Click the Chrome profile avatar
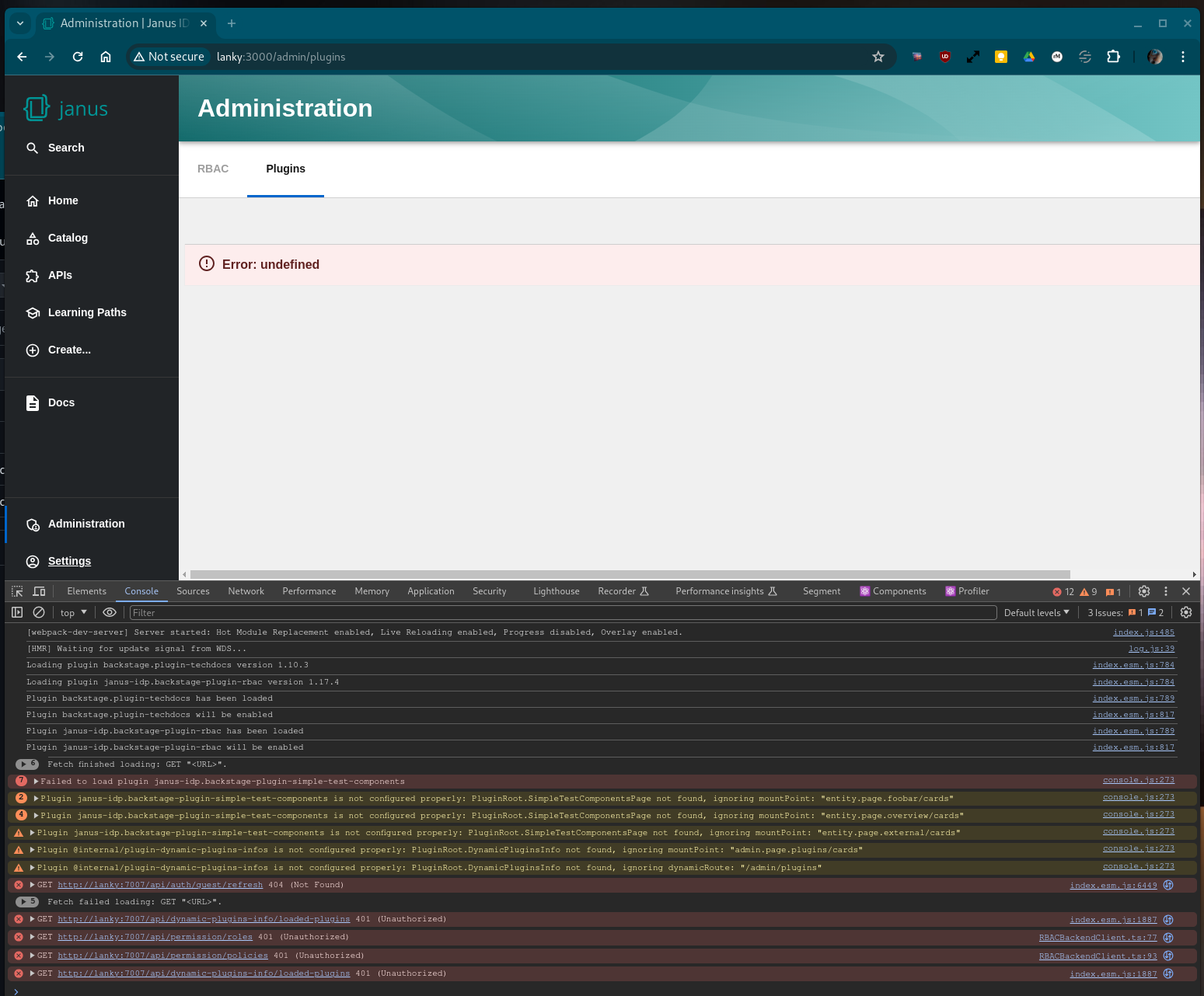This screenshot has height=996, width=1204. [1155, 57]
